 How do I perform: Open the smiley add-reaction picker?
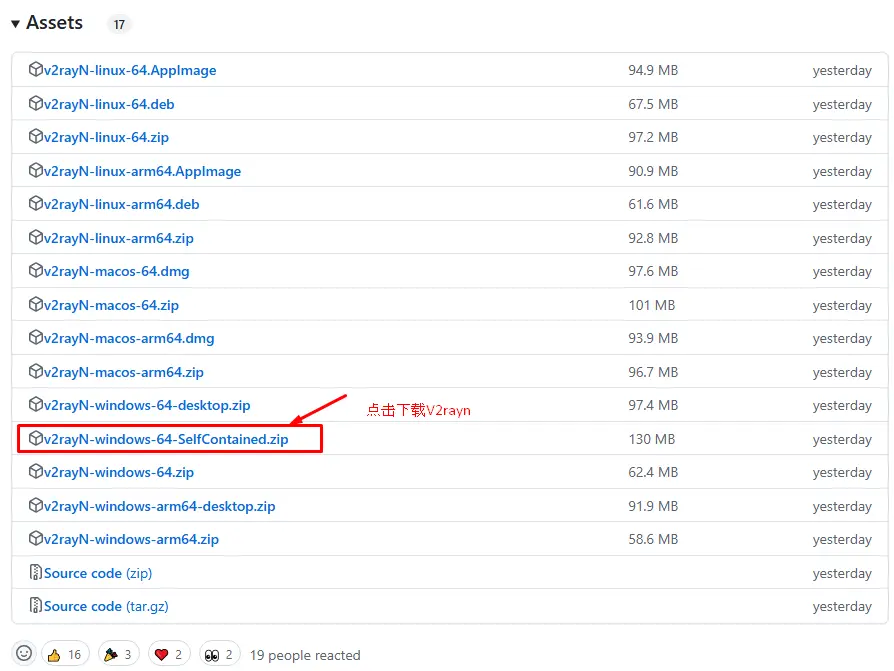[x=25, y=654]
